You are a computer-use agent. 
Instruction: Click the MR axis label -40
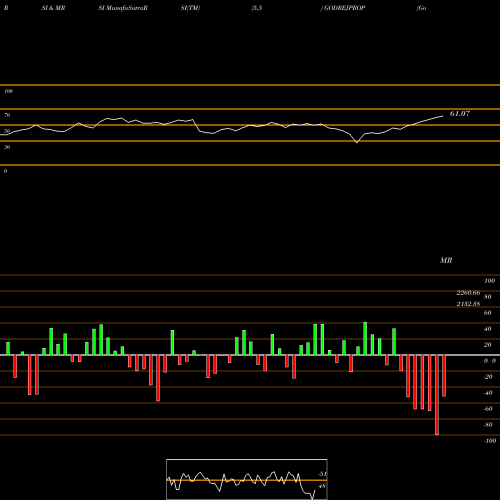point(488,393)
